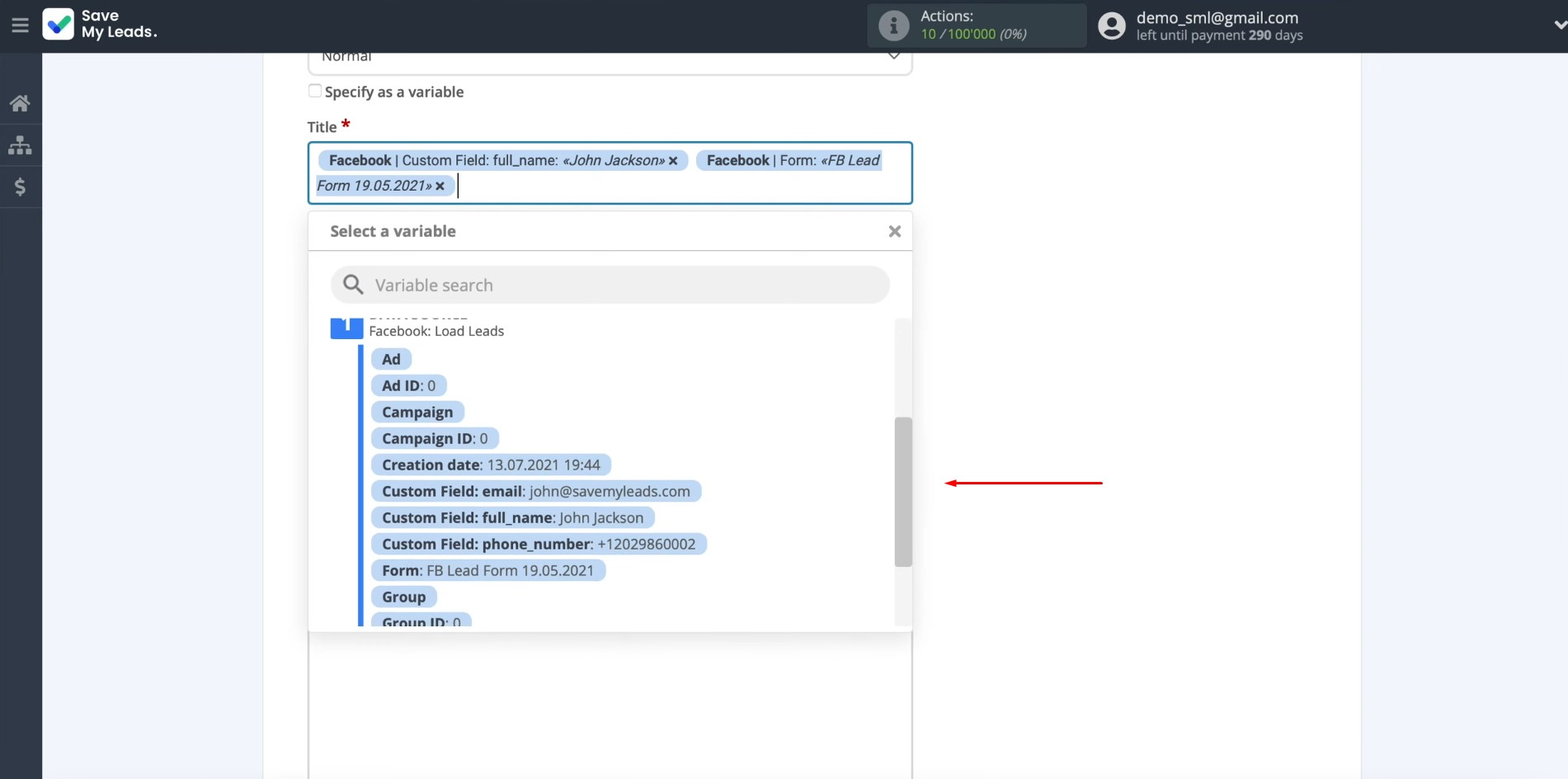Open the hamburger menu
Image resolution: width=1568 pixels, height=779 pixels.
[20, 26]
